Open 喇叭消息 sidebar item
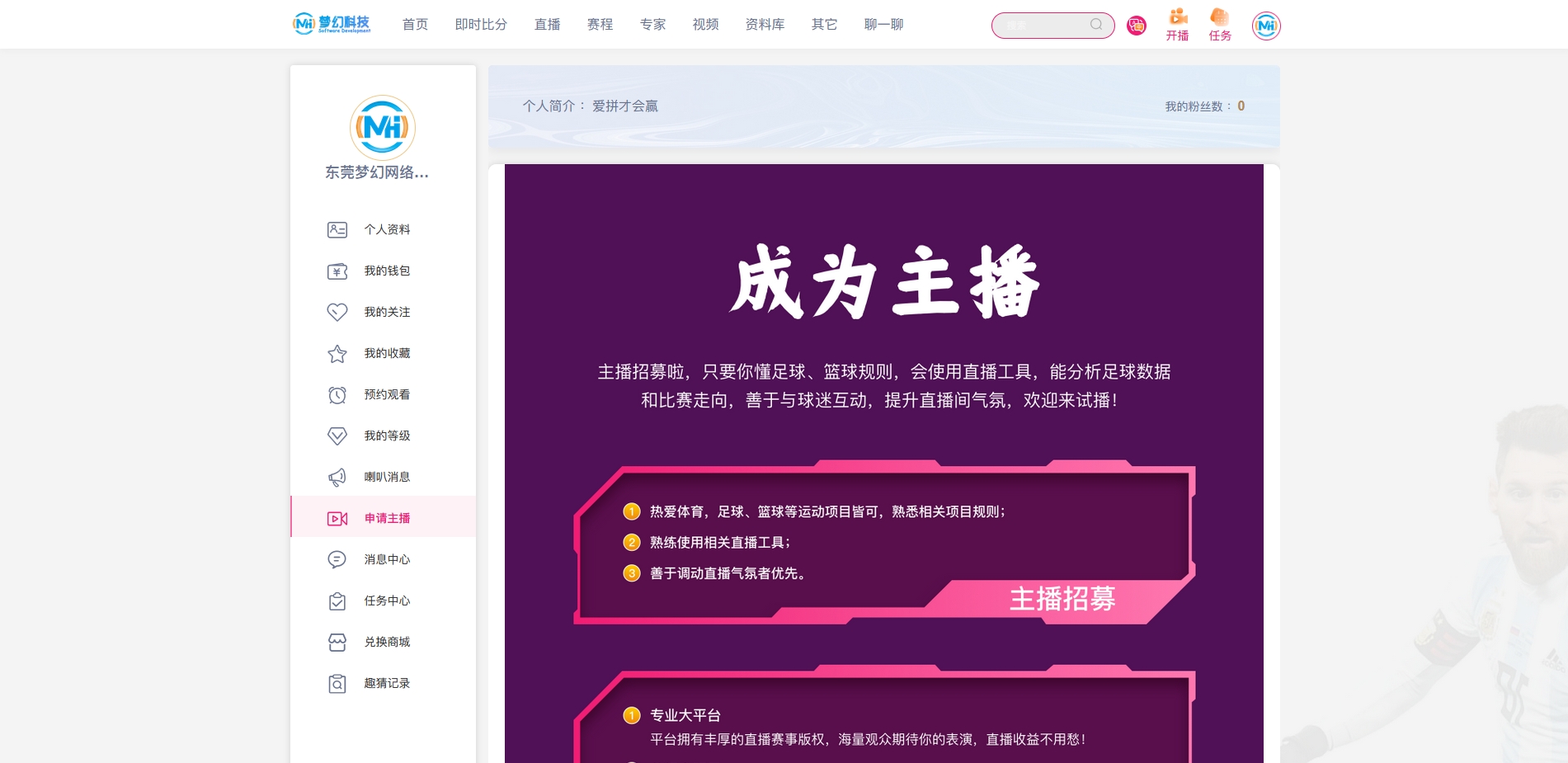Viewport: 1568px width, 763px height. click(383, 477)
